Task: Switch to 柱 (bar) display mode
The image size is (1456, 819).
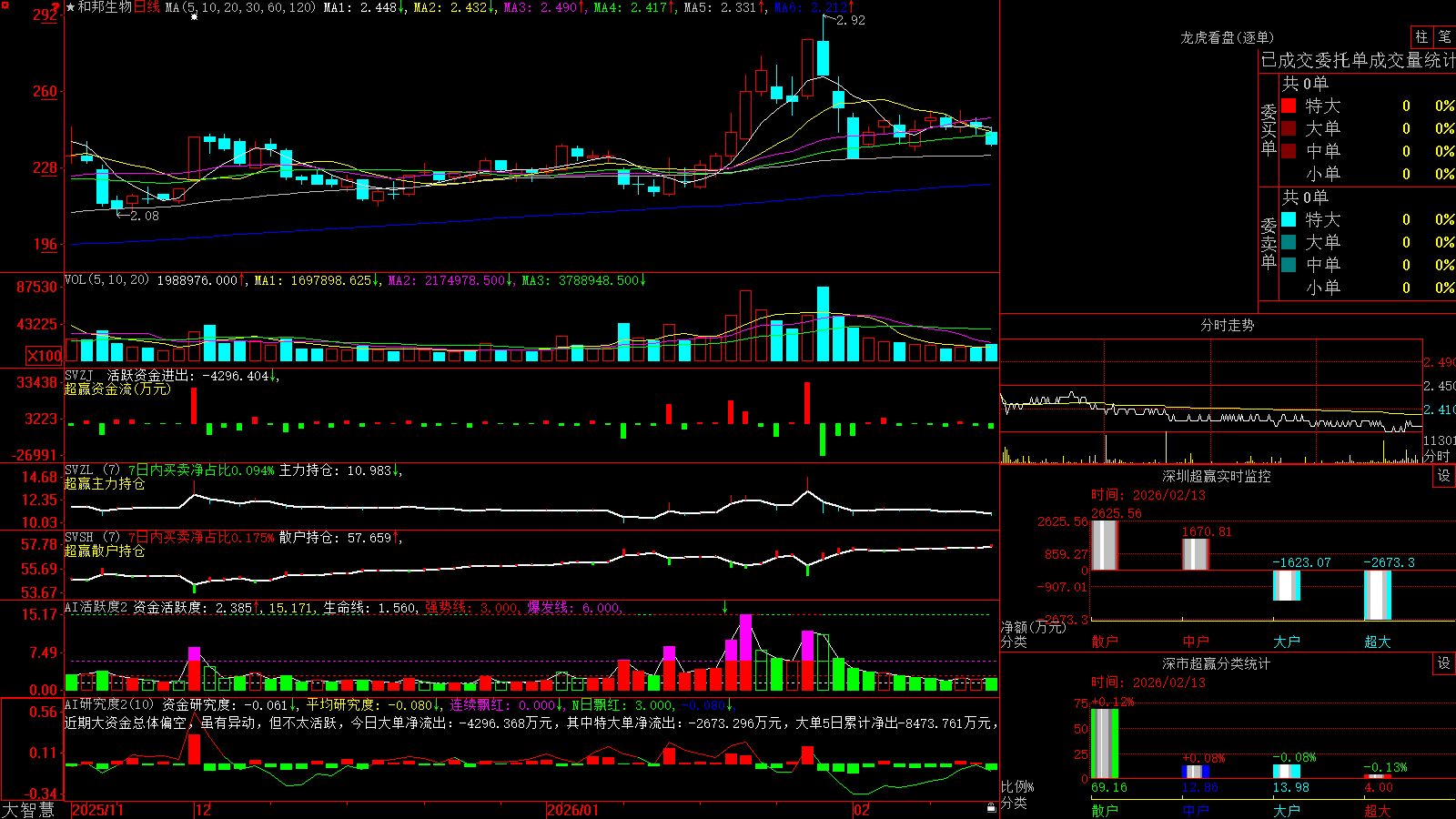Action: pyautogui.click(x=1421, y=36)
